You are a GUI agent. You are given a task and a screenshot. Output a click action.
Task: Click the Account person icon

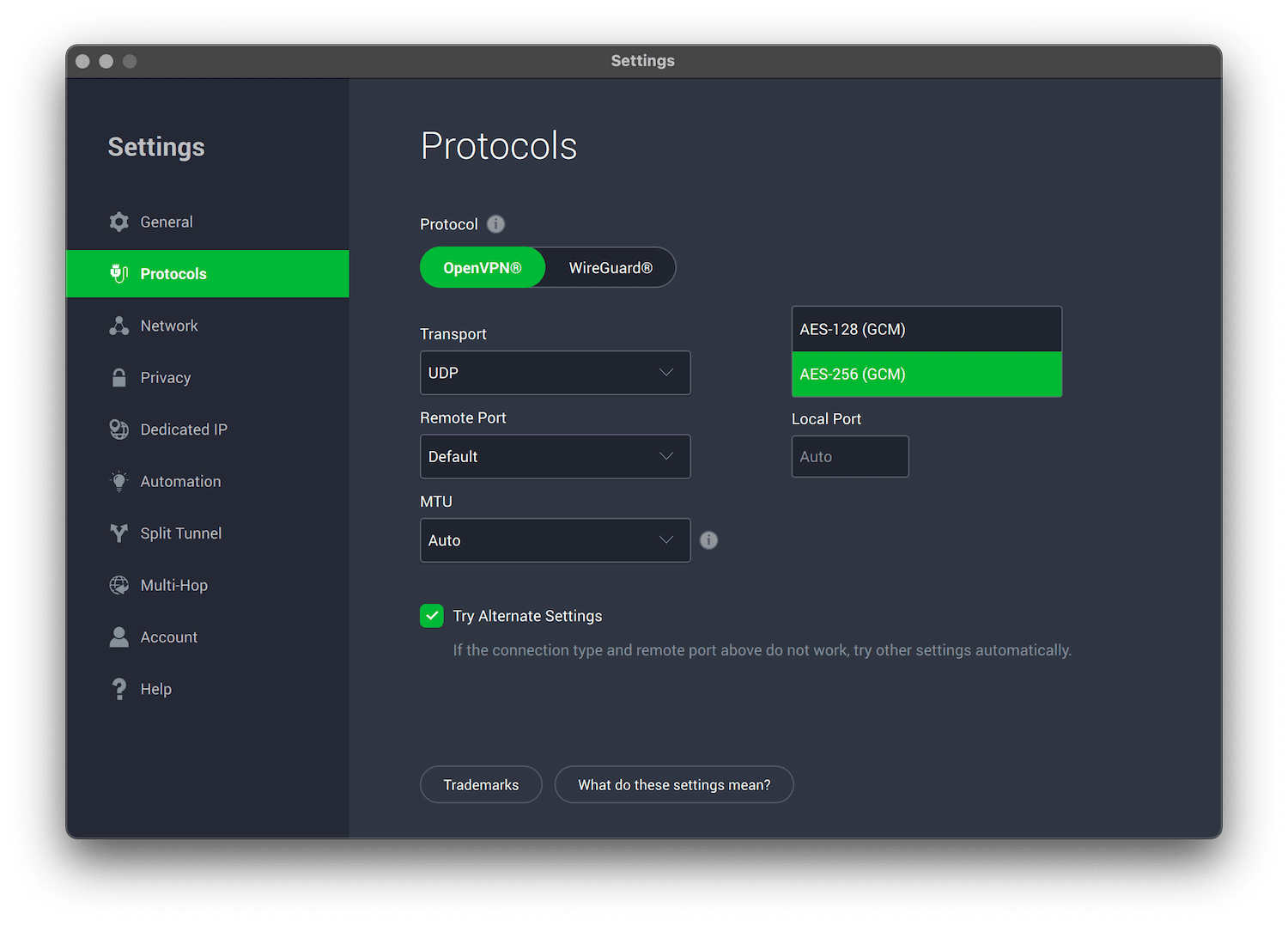tap(119, 637)
